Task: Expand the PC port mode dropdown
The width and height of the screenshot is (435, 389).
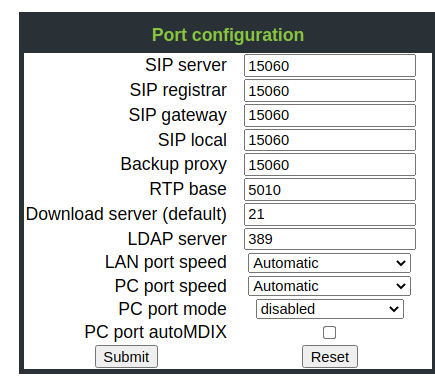Action: (x=330, y=309)
